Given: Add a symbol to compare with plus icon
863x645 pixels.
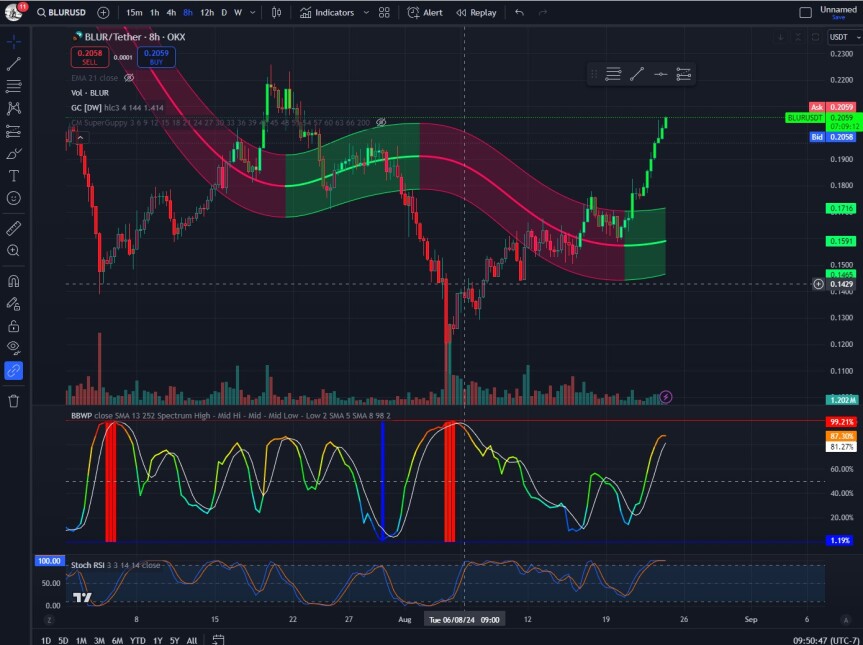Looking at the screenshot, I should point(103,13).
